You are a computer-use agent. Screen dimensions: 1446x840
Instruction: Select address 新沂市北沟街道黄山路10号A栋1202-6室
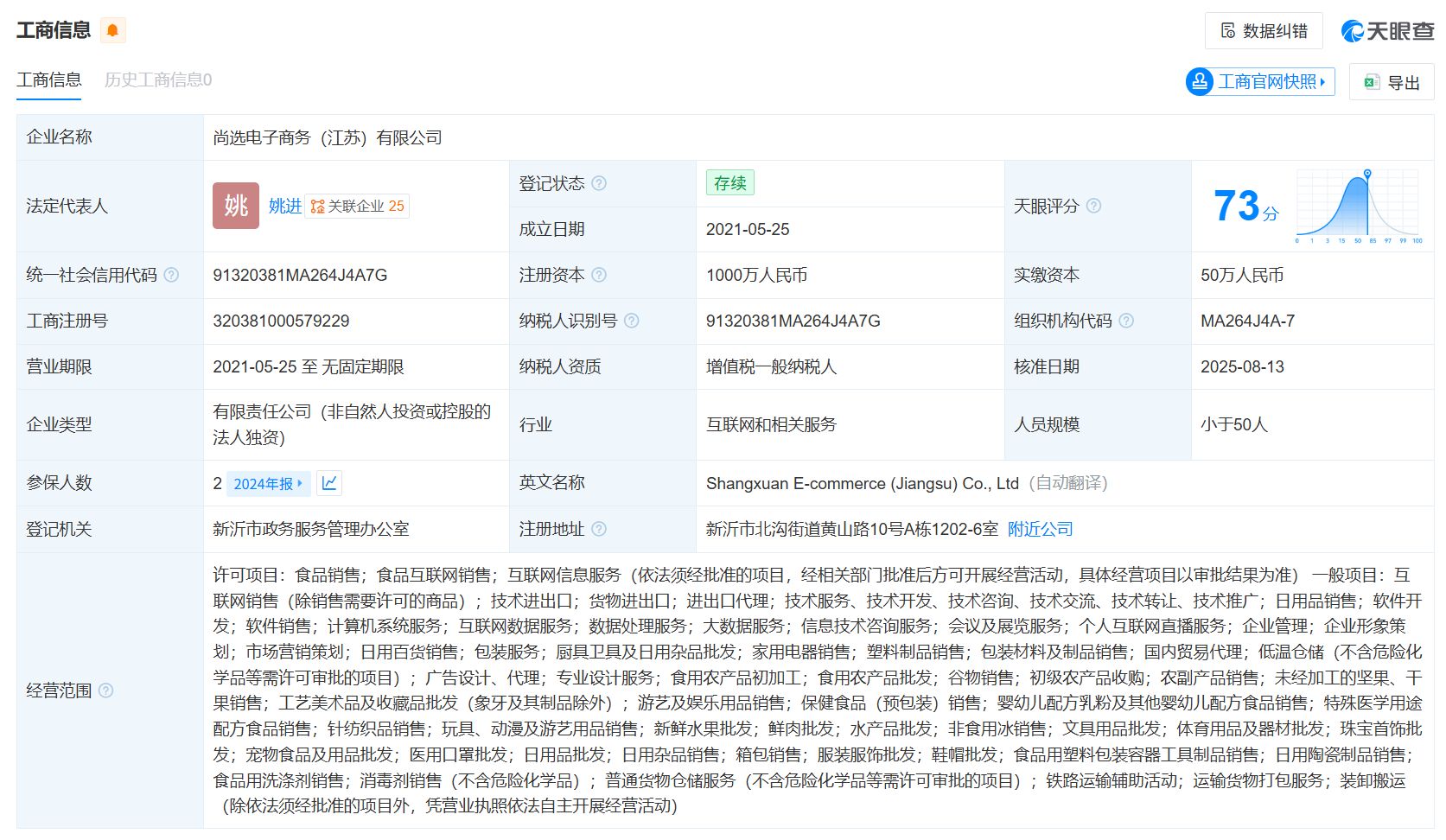pyautogui.click(x=851, y=529)
